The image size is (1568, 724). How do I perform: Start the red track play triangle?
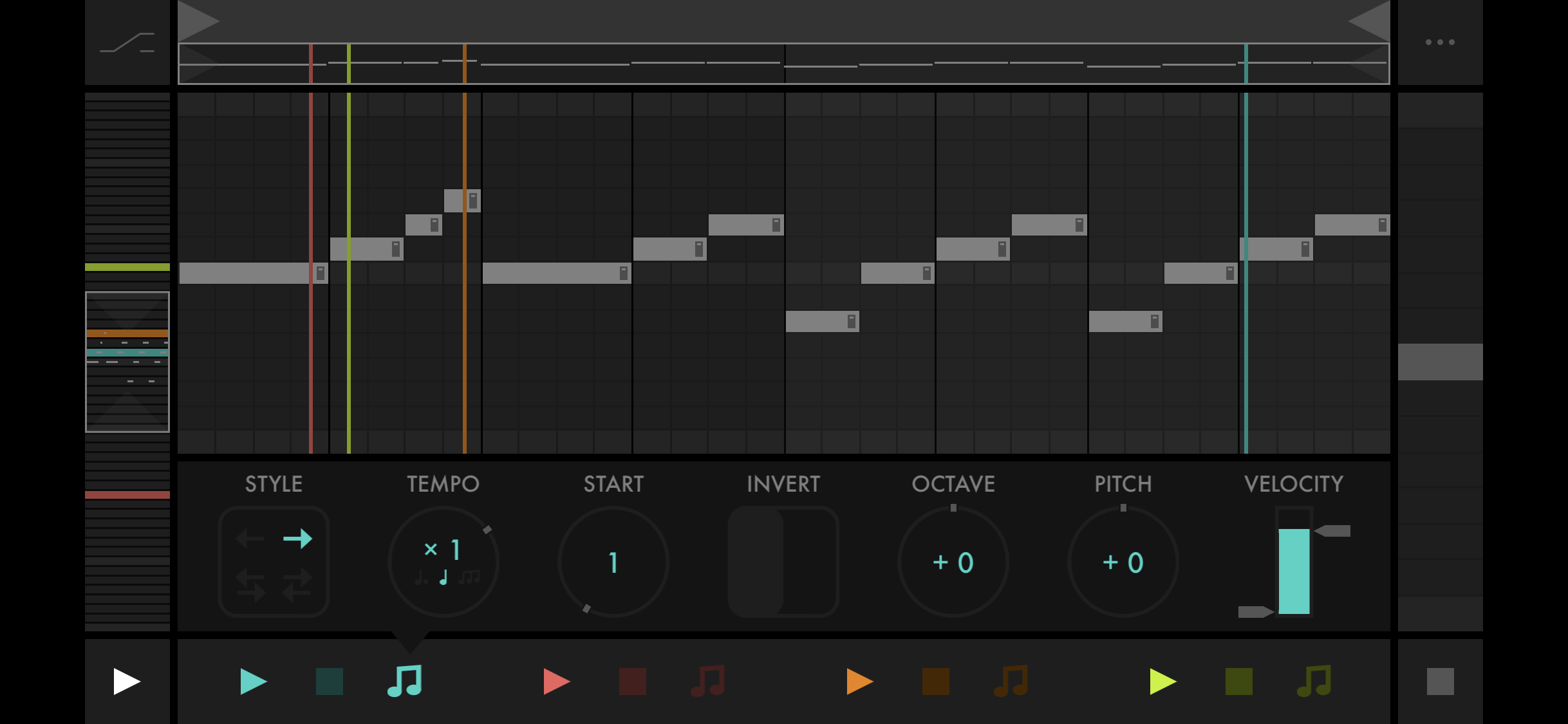point(556,682)
